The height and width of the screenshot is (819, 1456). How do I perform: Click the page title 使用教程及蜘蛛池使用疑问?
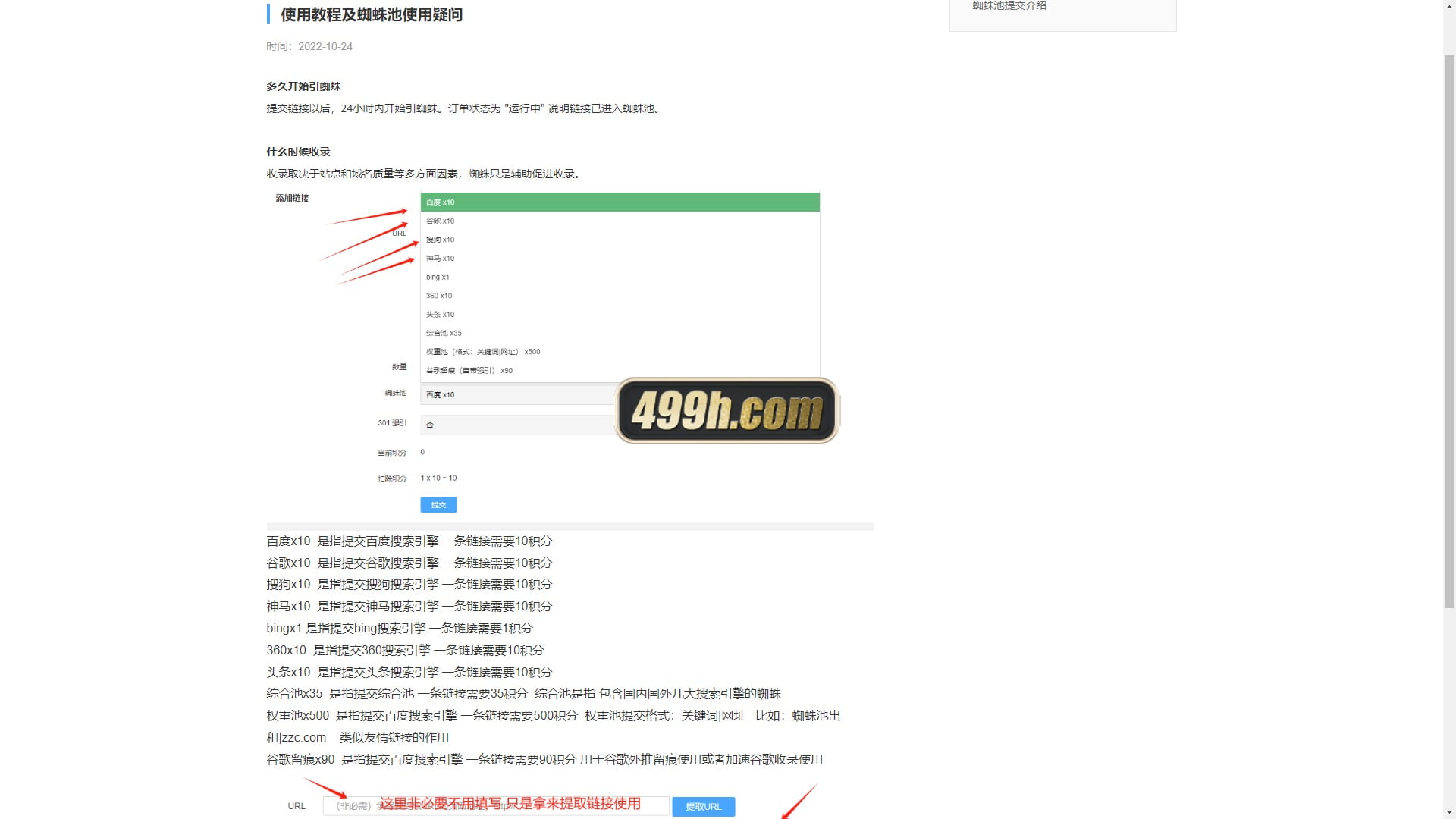(371, 14)
